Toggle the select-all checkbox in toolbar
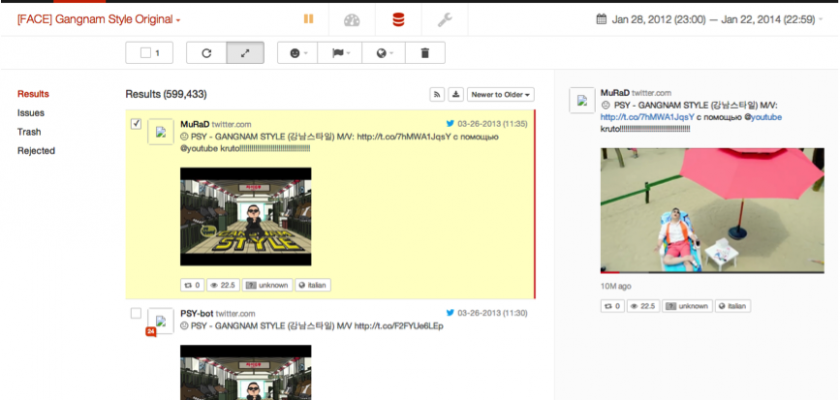840x400 pixels. click(146, 53)
